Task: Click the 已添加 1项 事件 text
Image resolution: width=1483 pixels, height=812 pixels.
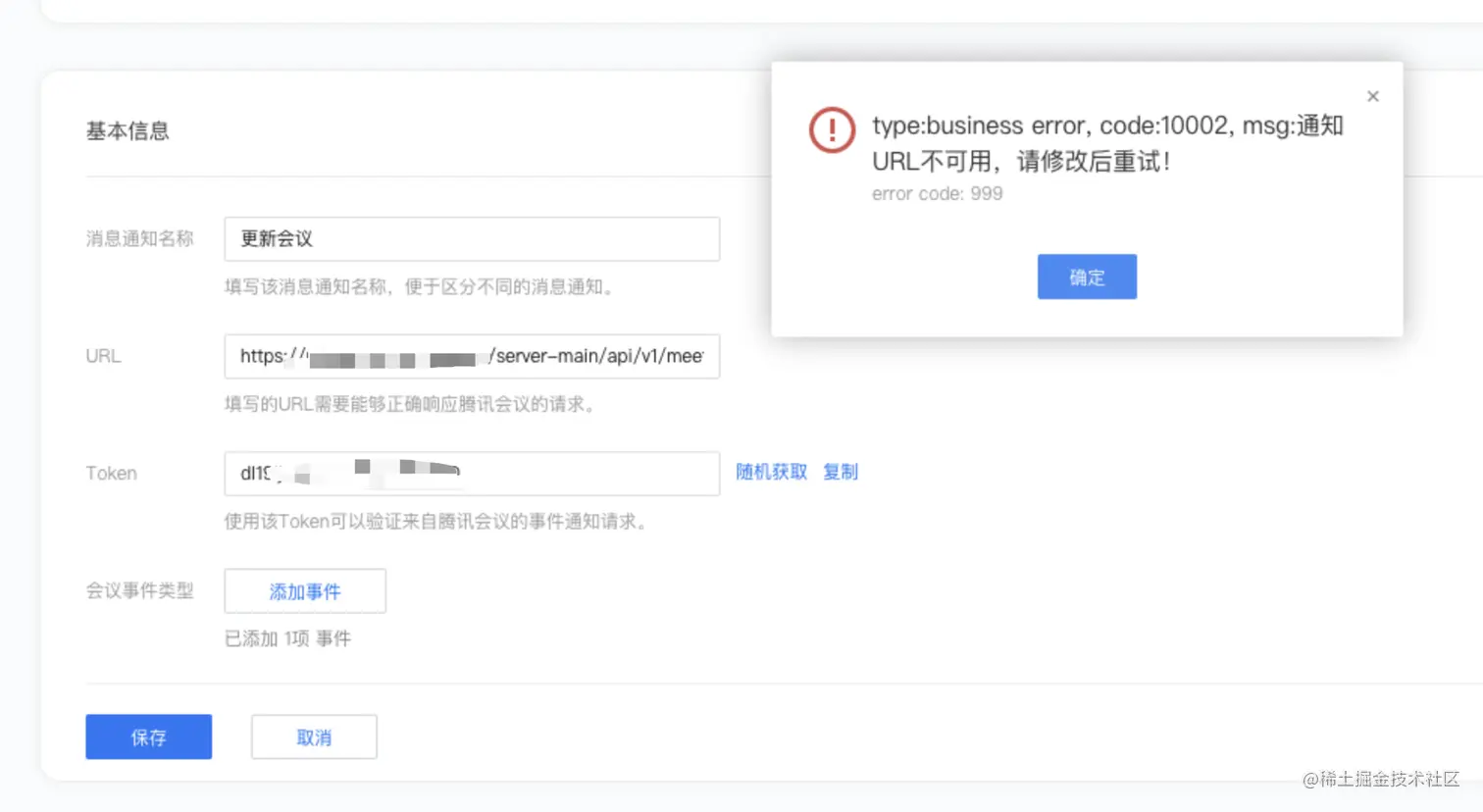Action: coord(287,638)
